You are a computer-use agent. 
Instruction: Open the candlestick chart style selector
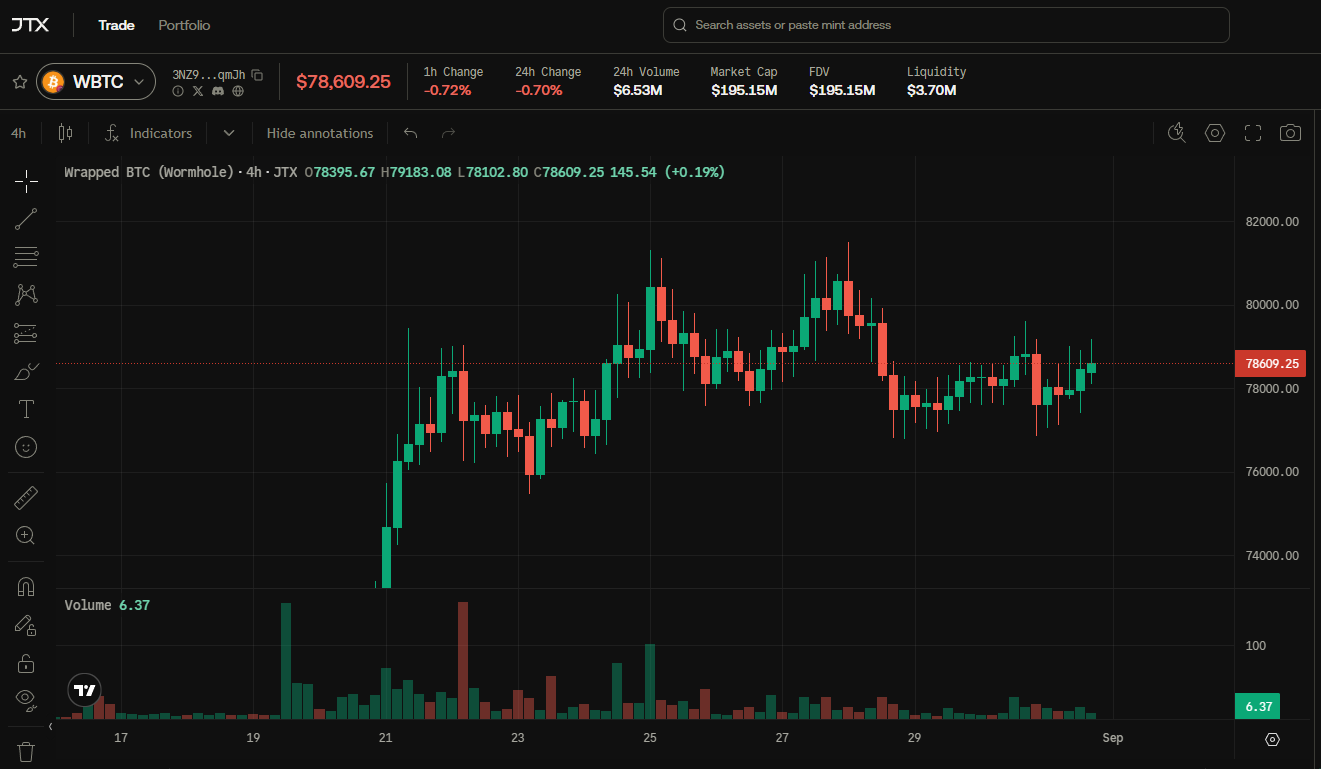click(66, 133)
